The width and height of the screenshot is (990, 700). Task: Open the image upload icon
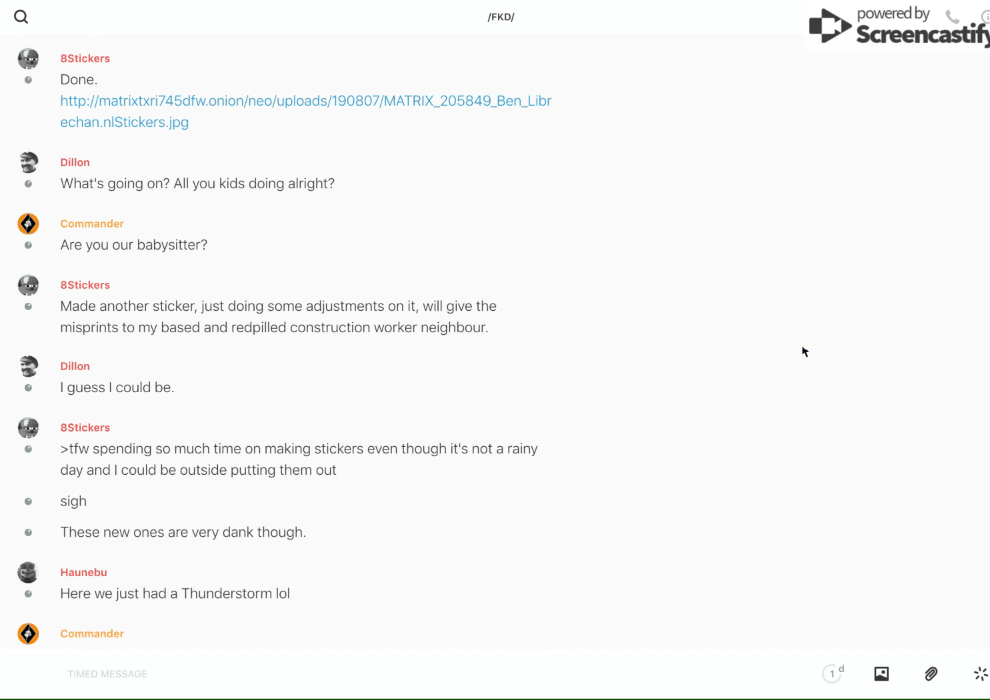click(x=881, y=674)
